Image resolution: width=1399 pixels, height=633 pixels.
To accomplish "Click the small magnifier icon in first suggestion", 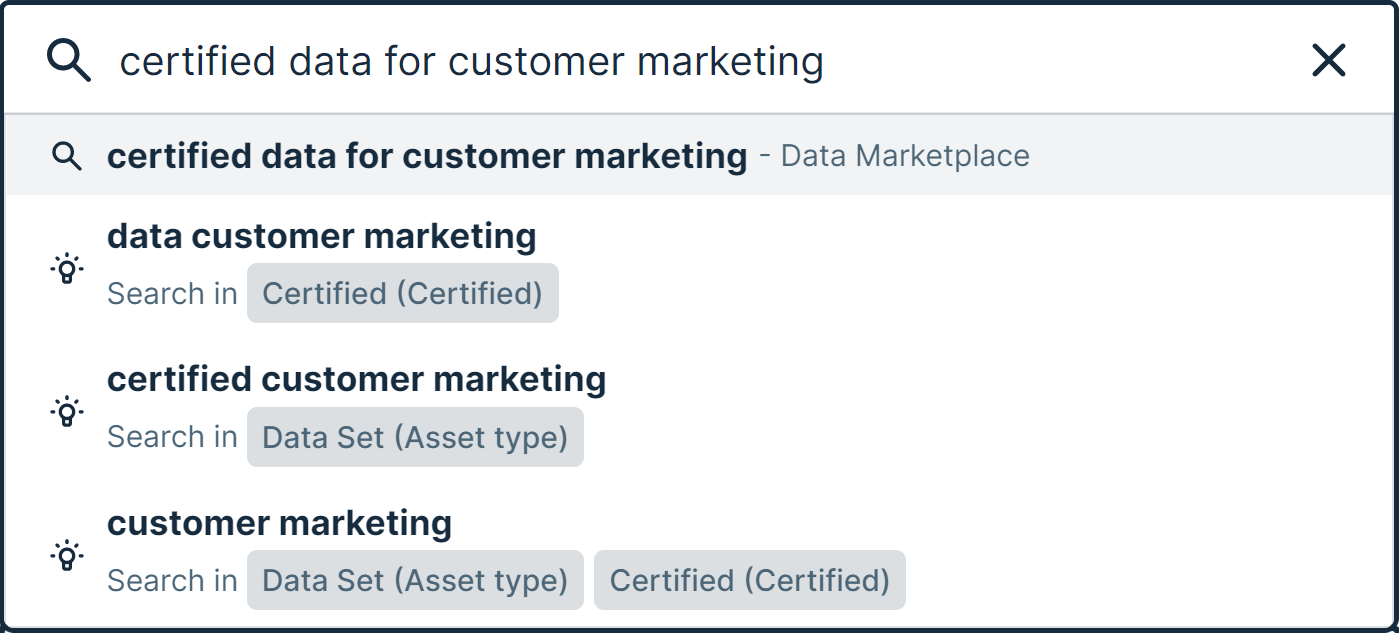I will tap(67, 156).
